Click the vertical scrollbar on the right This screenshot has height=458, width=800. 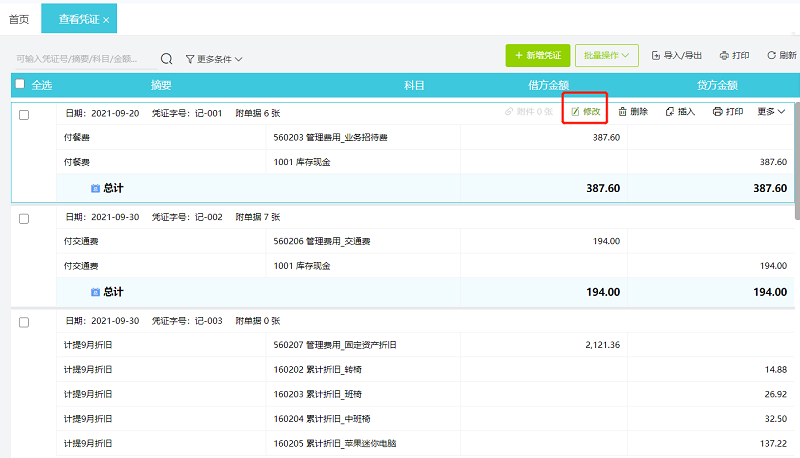pos(796,160)
